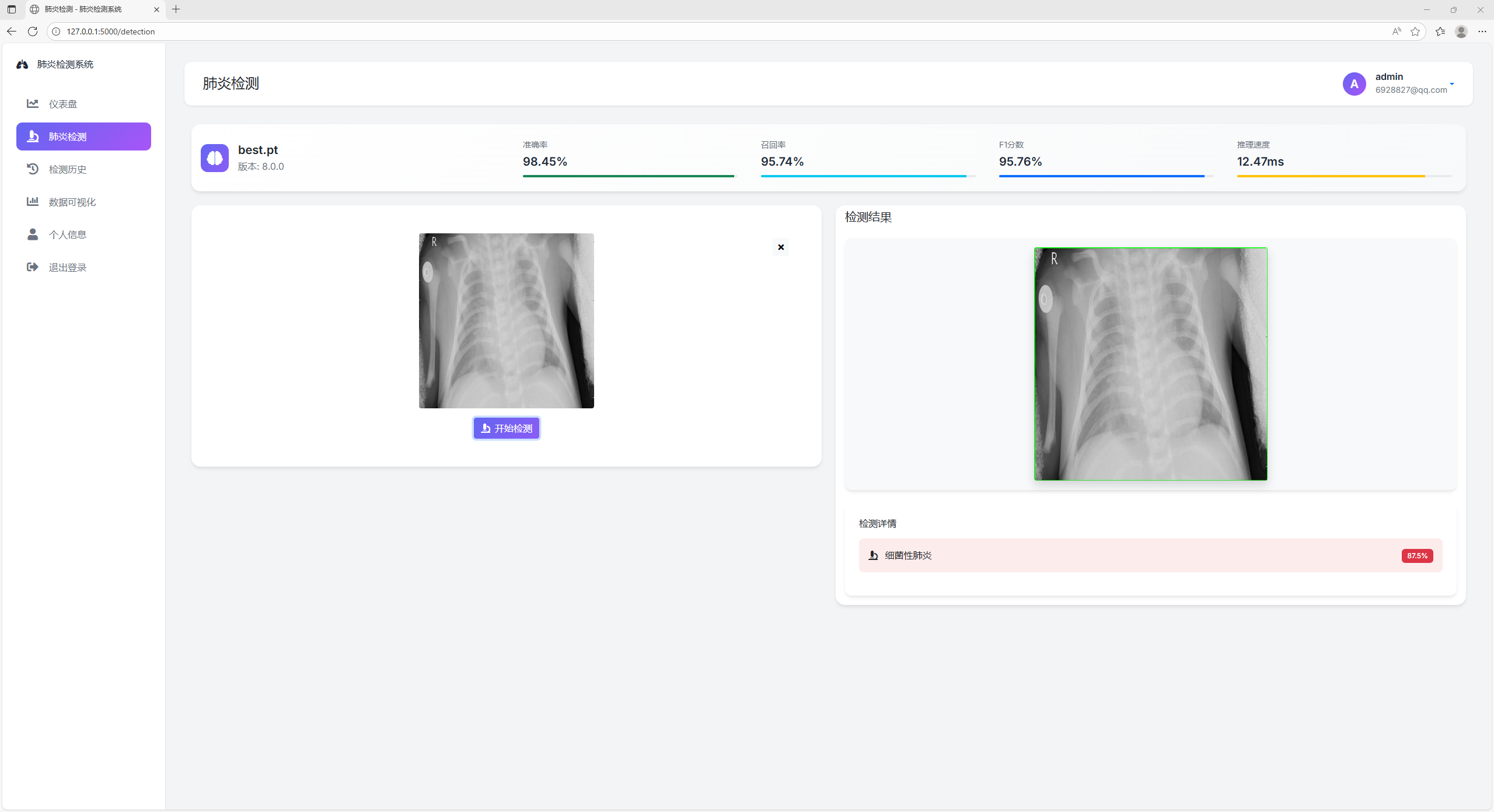Open the browser tab actions menu
Image resolution: width=1494 pixels, height=812 pixels.
[12, 9]
